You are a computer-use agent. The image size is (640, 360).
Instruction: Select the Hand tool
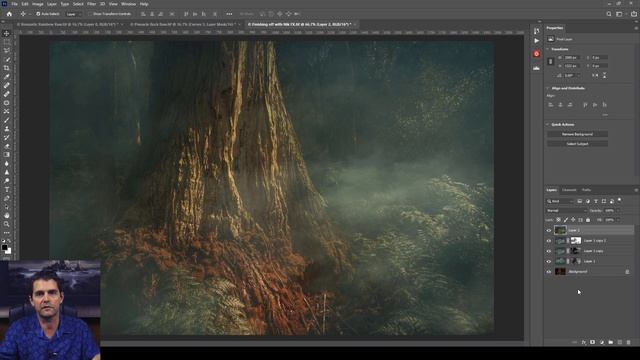pyautogui.click(x=7, y=215)
